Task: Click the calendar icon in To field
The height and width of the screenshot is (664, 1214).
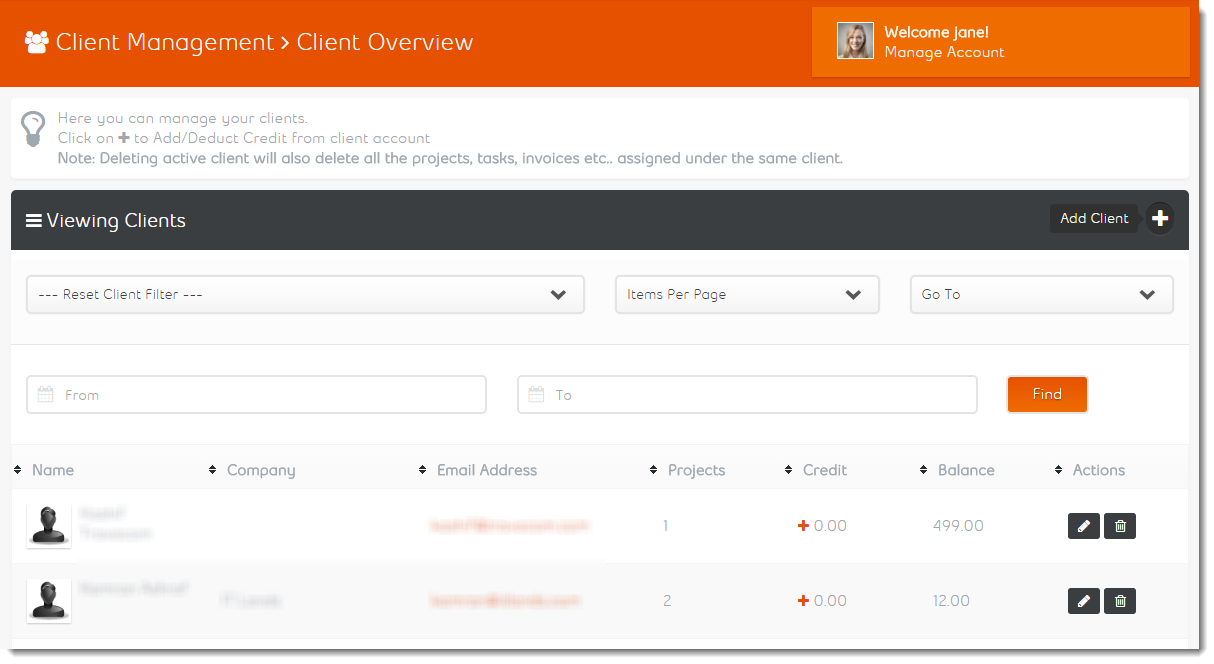Action: [536, 395]
